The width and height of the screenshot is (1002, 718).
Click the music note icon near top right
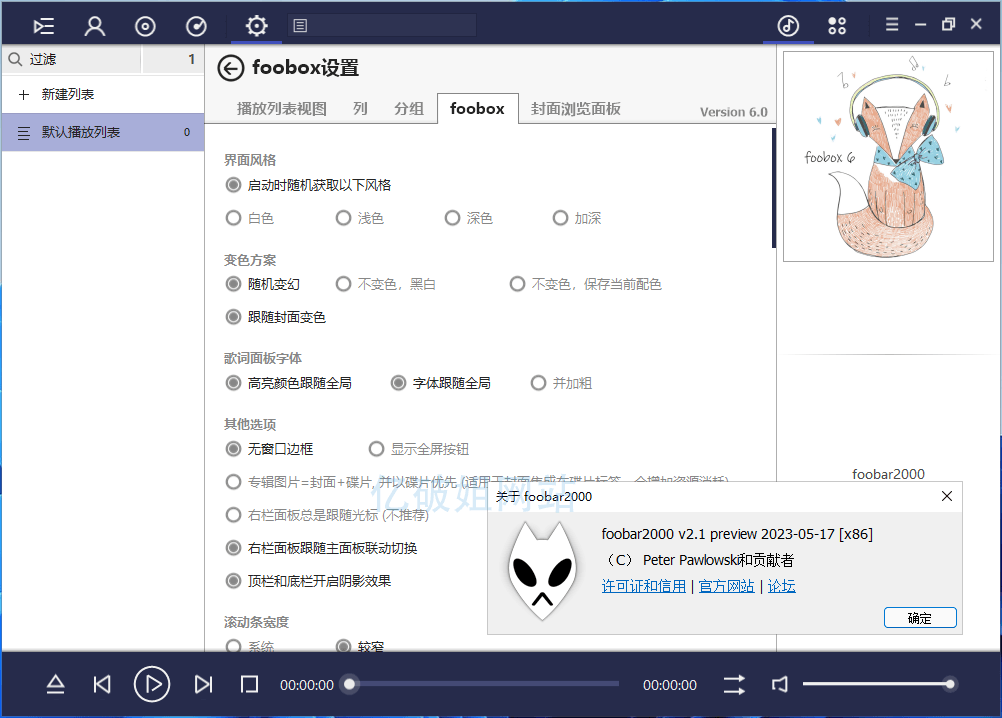click(x=789, y=23)
